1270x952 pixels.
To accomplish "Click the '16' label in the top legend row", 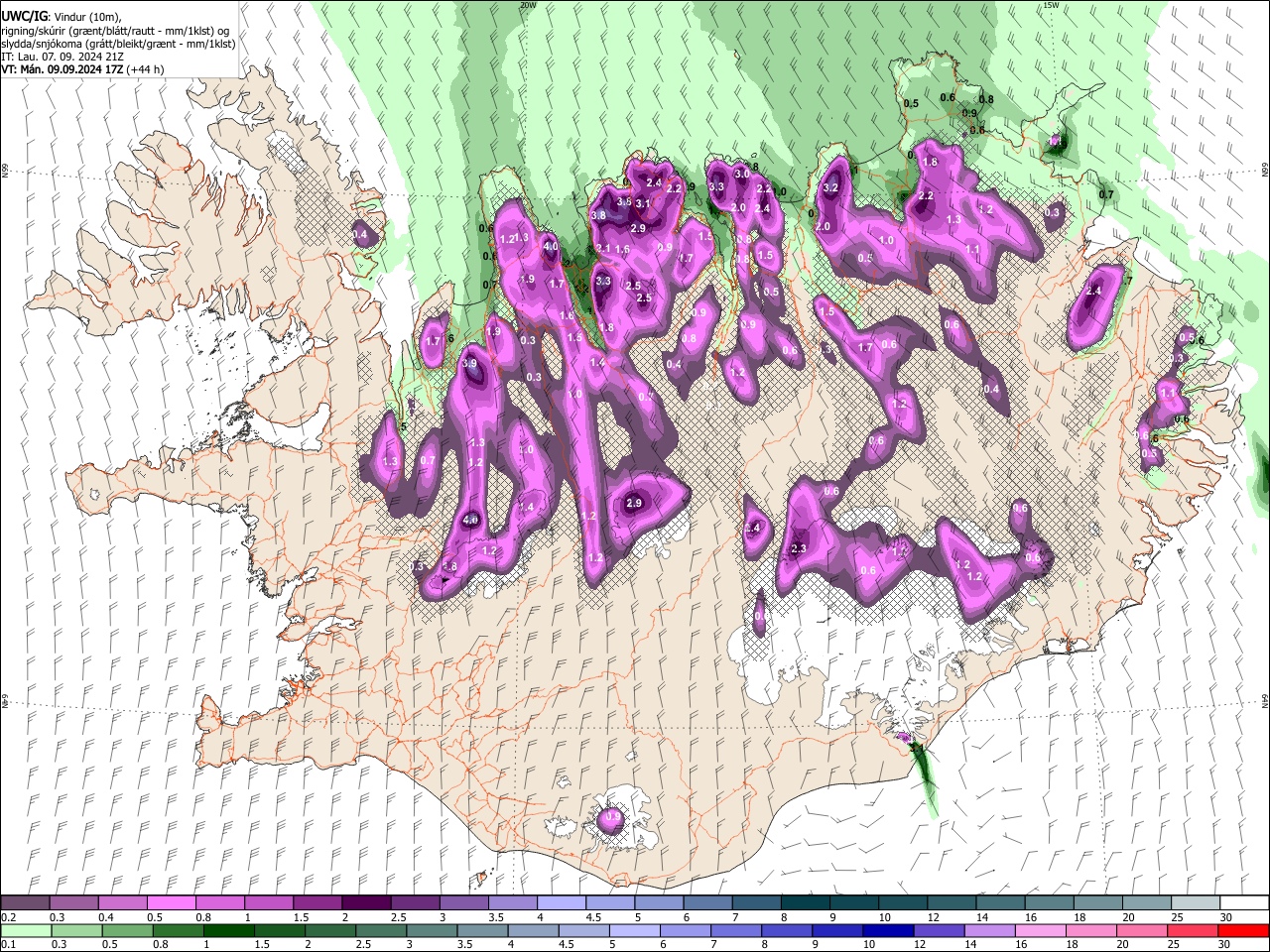I will [x=1031, y=917].
